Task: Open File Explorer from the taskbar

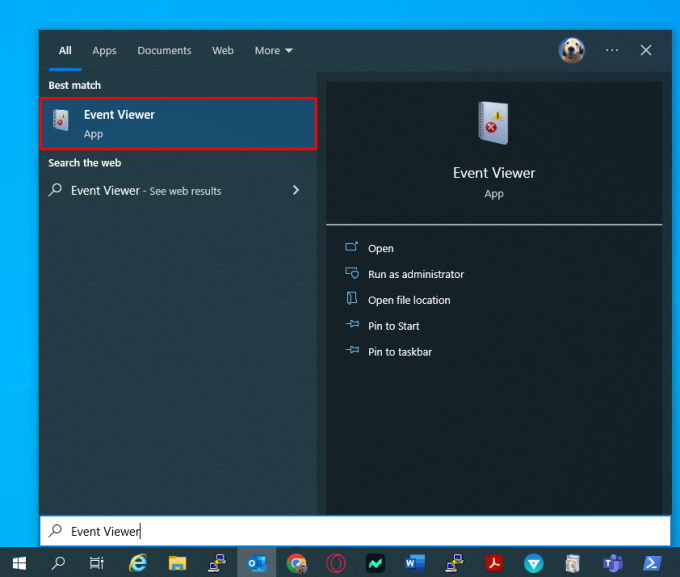Action: 177,562
